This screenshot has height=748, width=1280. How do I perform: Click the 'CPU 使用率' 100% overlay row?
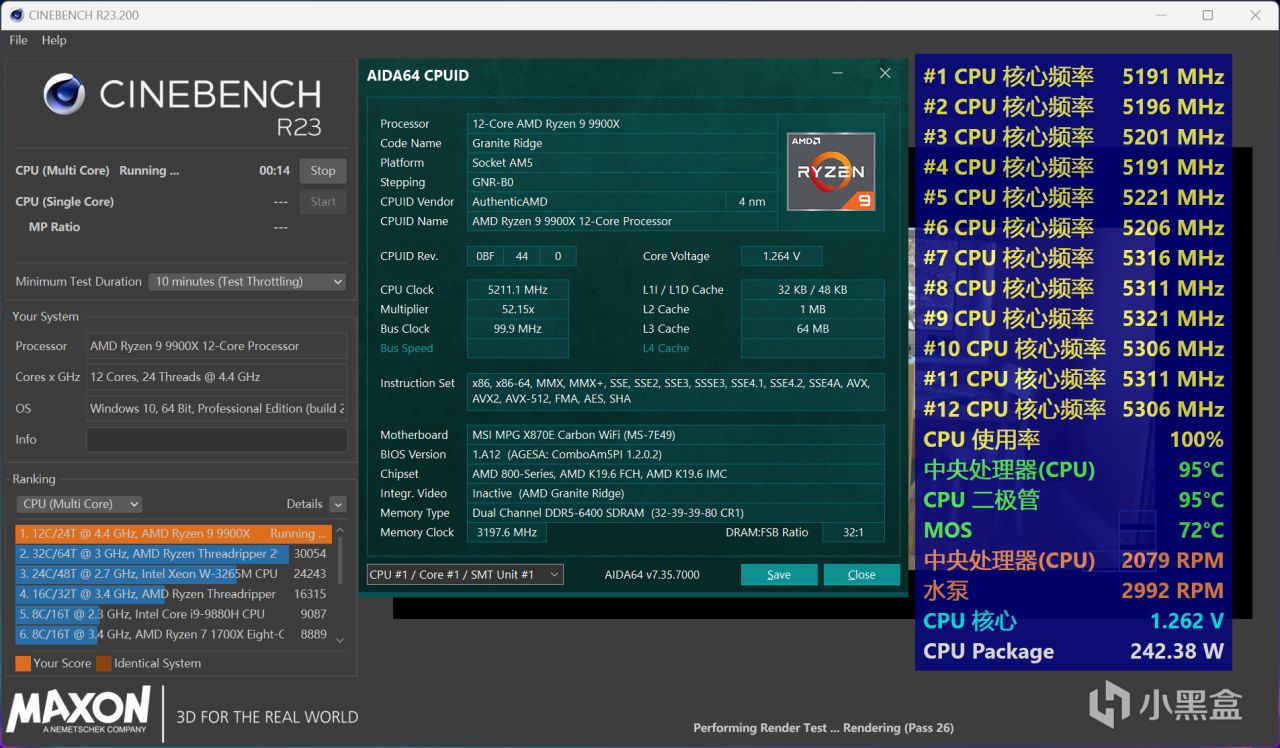point(1073,439)
